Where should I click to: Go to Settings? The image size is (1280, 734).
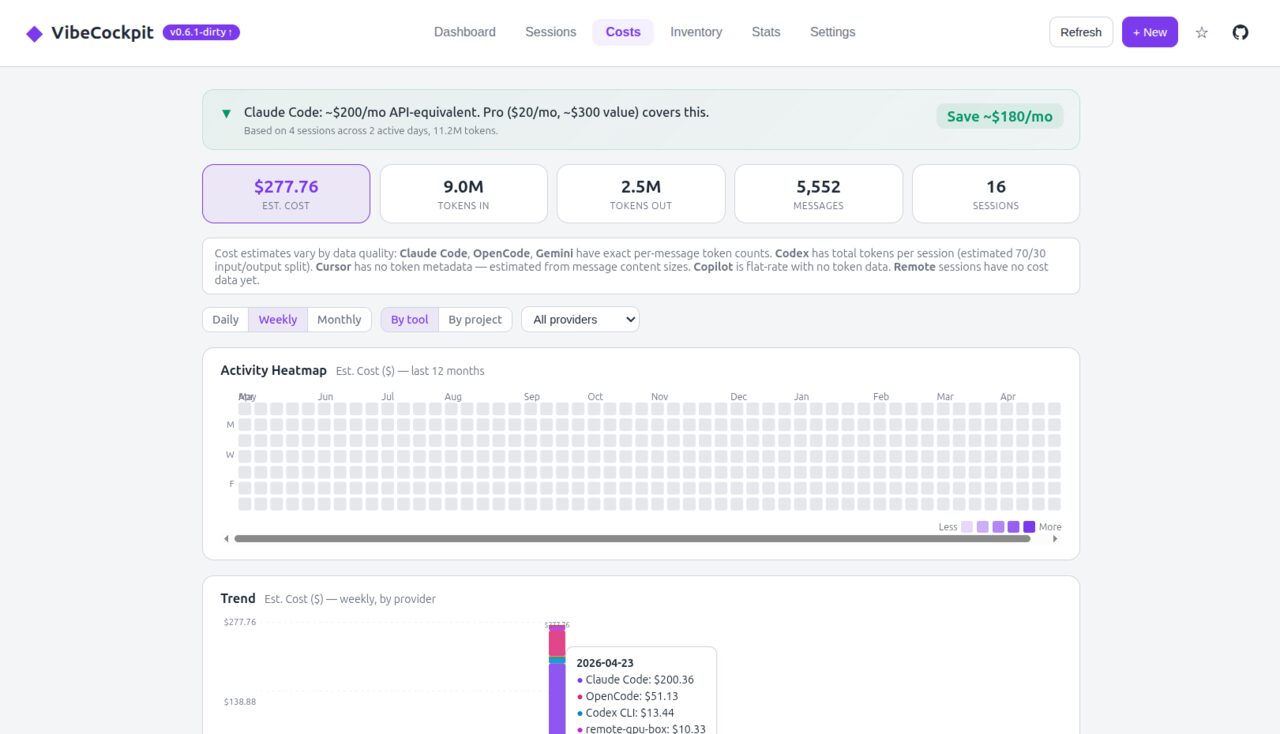pos(832,32)
